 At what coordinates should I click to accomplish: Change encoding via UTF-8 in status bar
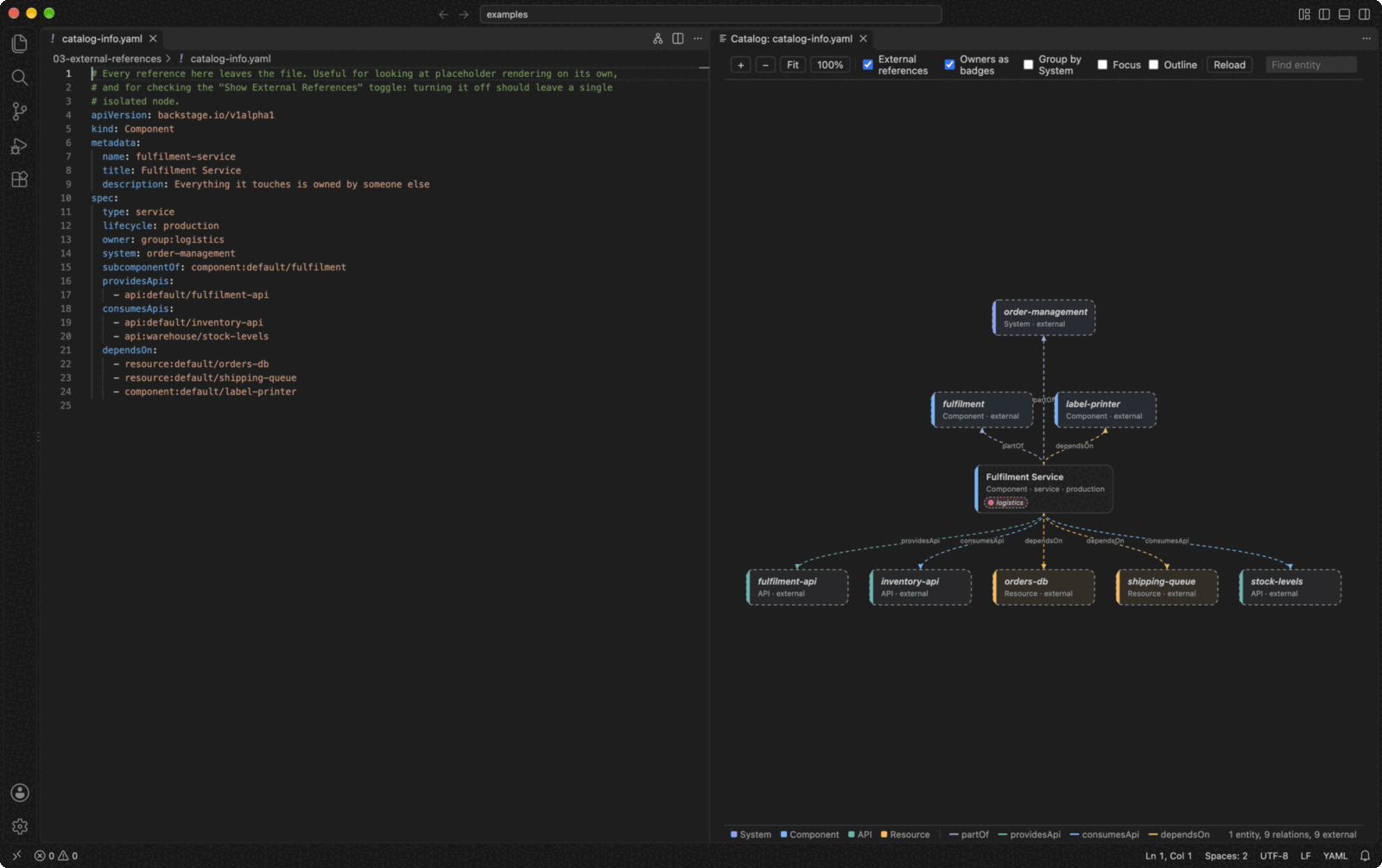coord(1274,856)
